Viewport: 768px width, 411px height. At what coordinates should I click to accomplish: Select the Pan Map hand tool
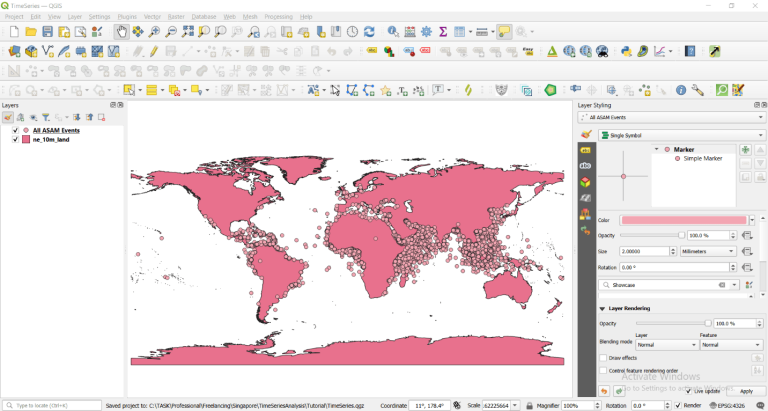tap(121, 32)
